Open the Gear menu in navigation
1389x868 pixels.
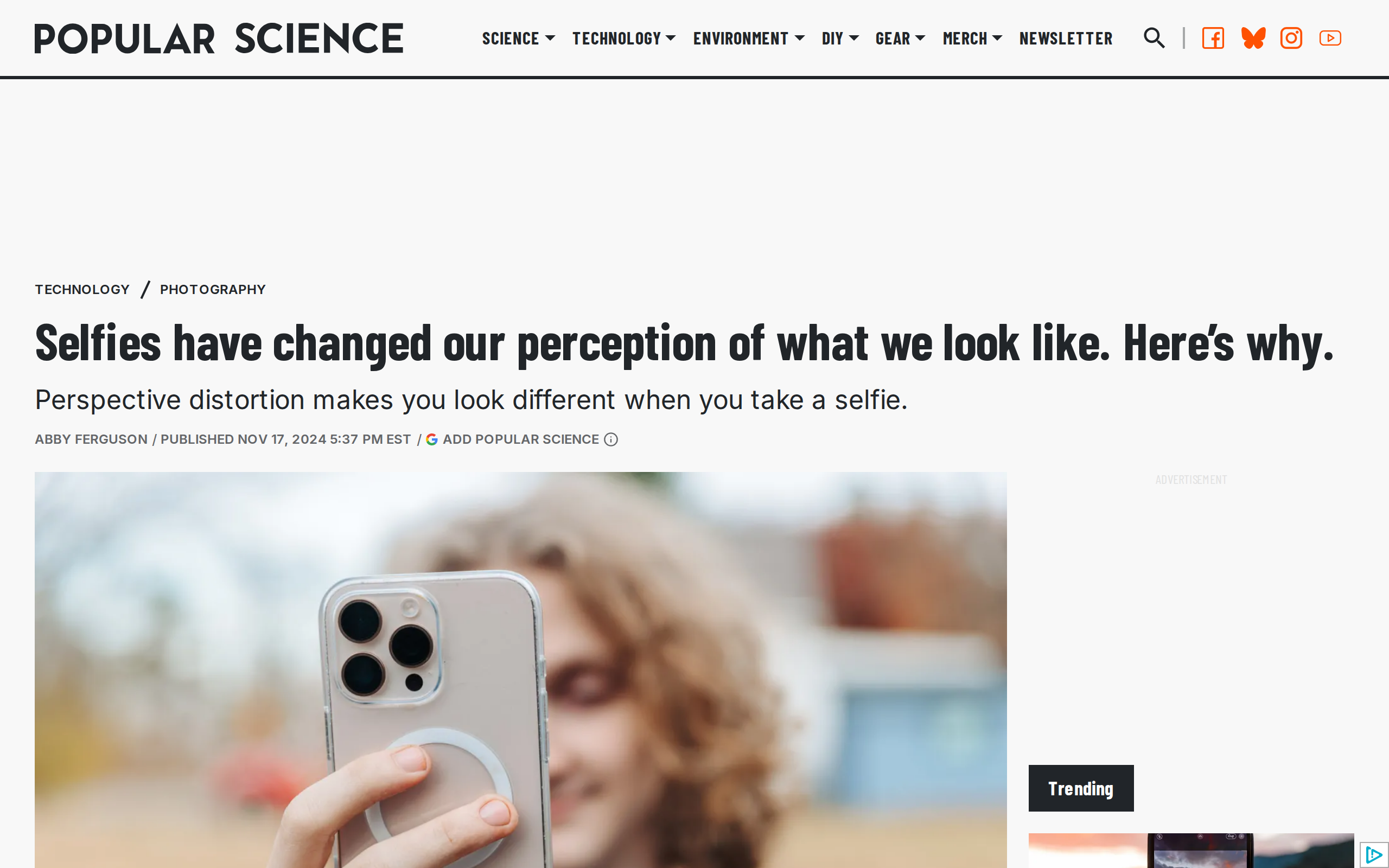900,39
